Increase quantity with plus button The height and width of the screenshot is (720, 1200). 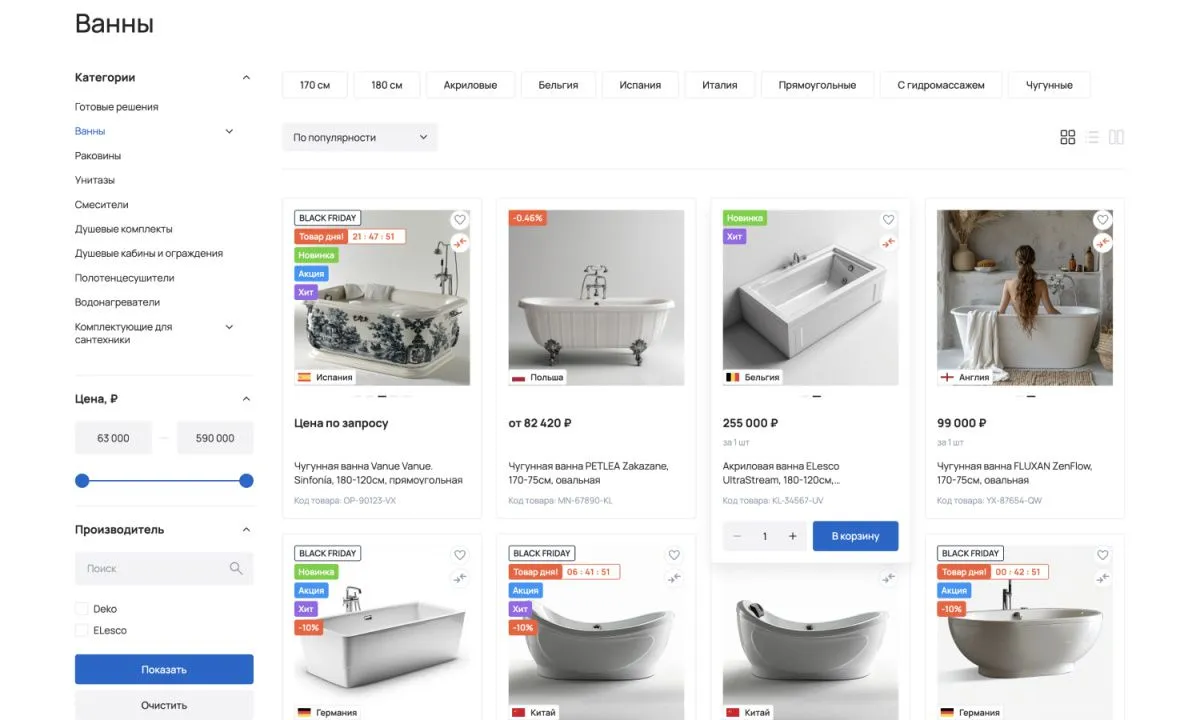tap(792, 536)
